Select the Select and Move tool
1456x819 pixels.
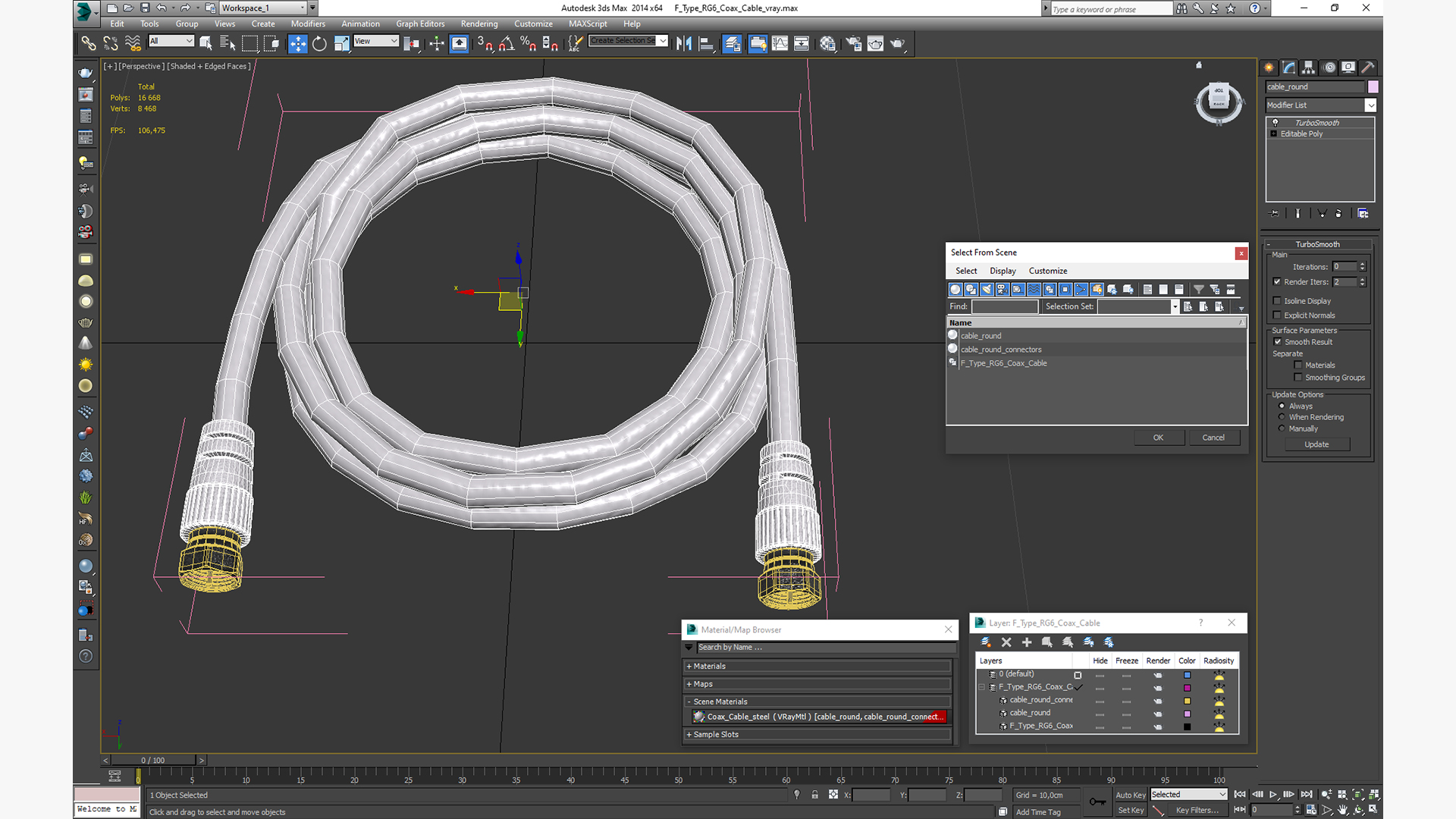pyautogui.click(x=298, y=44)
